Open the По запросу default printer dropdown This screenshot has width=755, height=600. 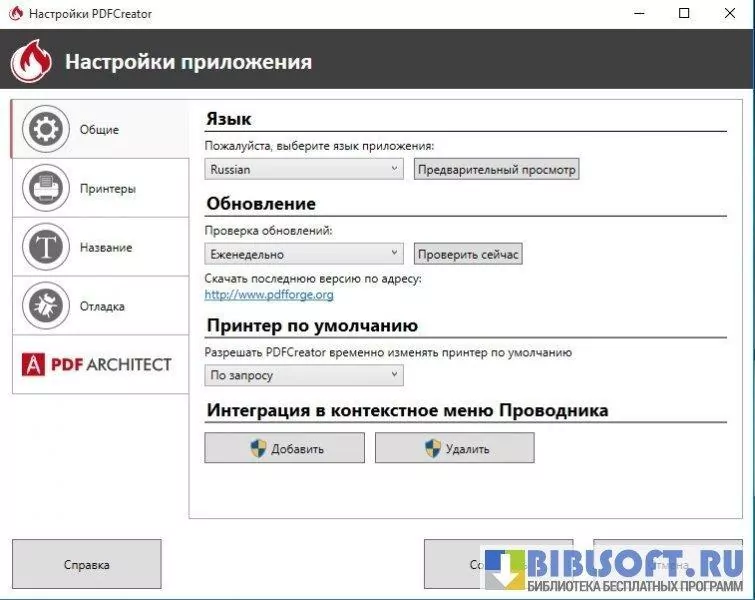tap(304, 376)
